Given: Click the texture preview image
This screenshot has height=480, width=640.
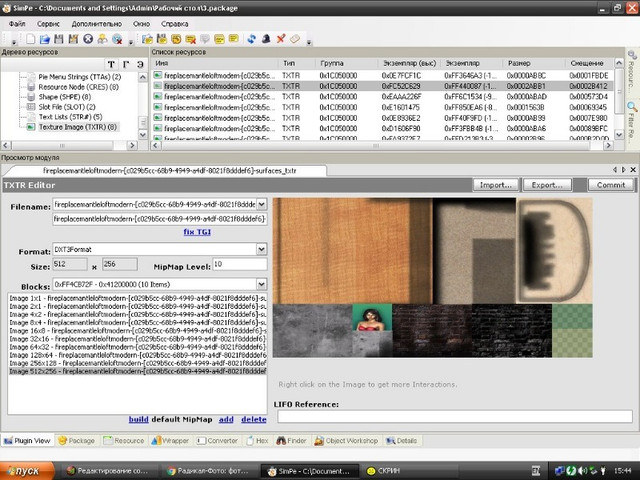Looking at the screenshot, I should point(433,278).
